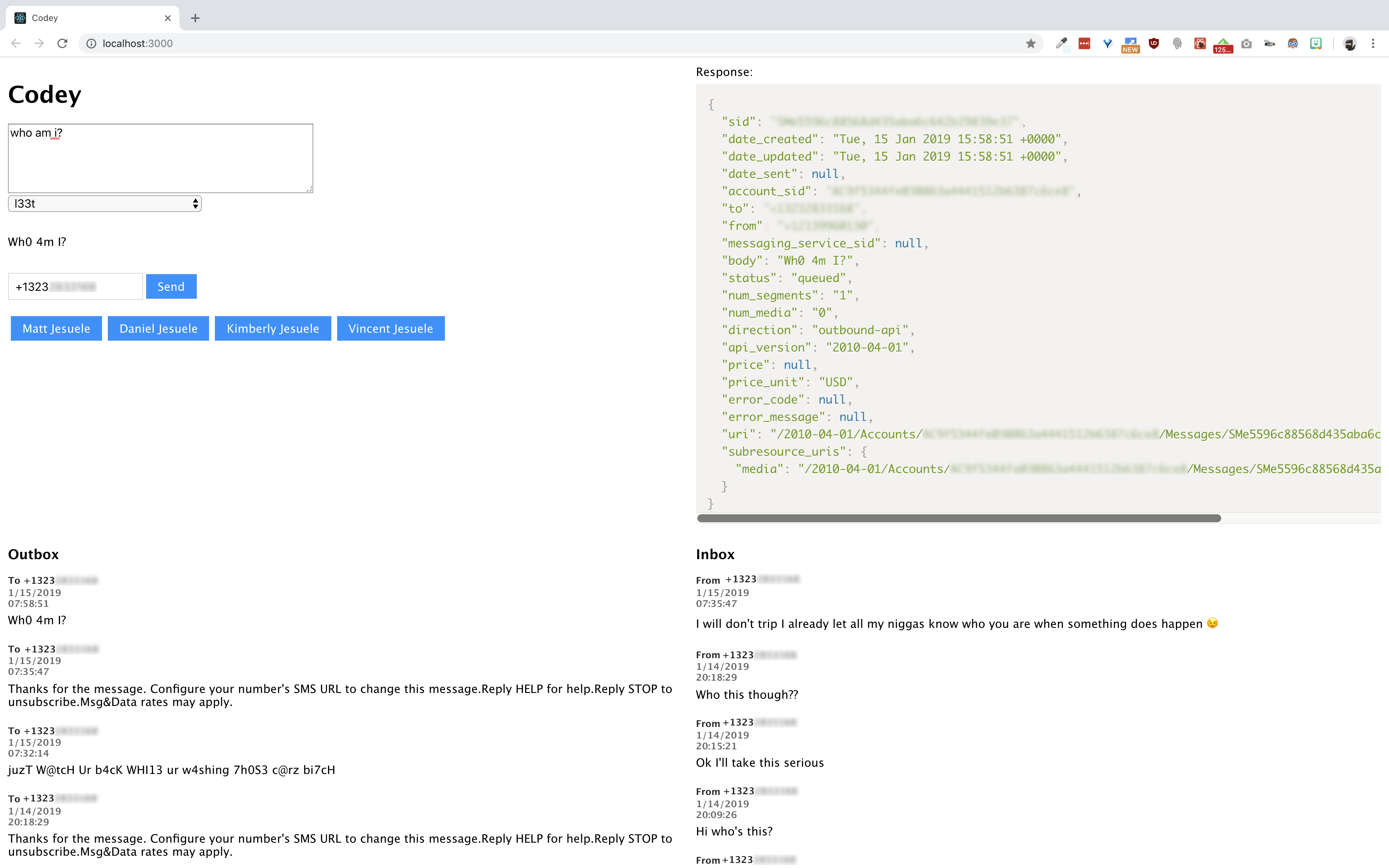Viewport: 1389px width, 868px height.
Task: Click the phone number input field
Action: (75, 286)
